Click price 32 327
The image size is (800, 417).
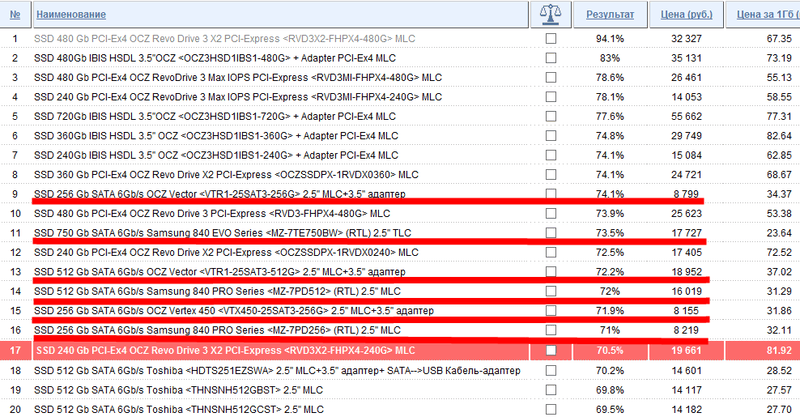686,39
